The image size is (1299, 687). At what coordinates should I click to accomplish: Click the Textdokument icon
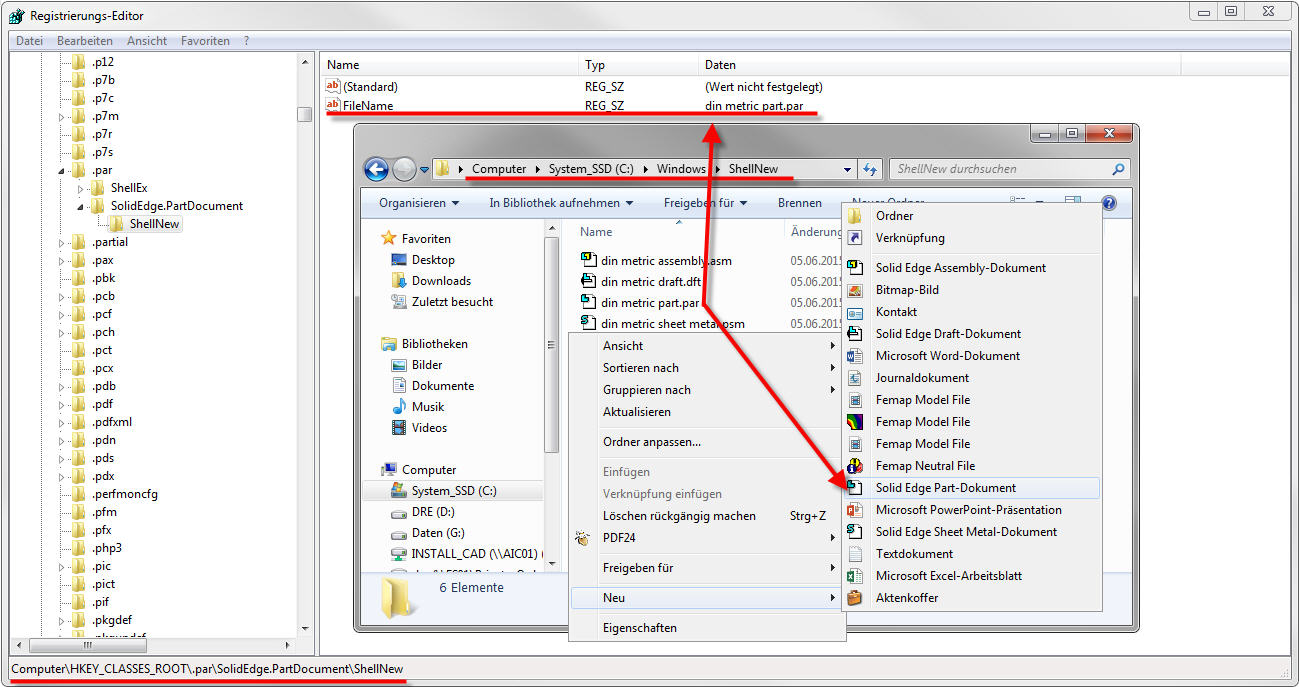[855, 554]
